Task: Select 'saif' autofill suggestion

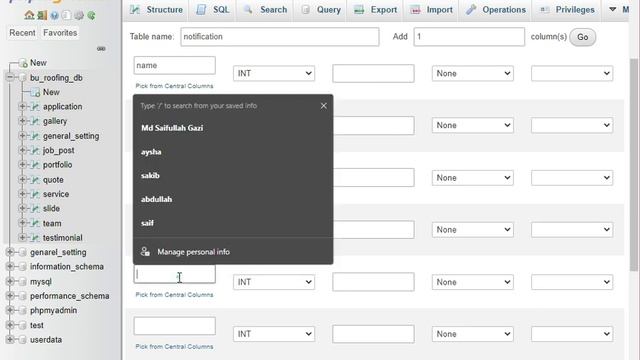Action: (233, 223)
